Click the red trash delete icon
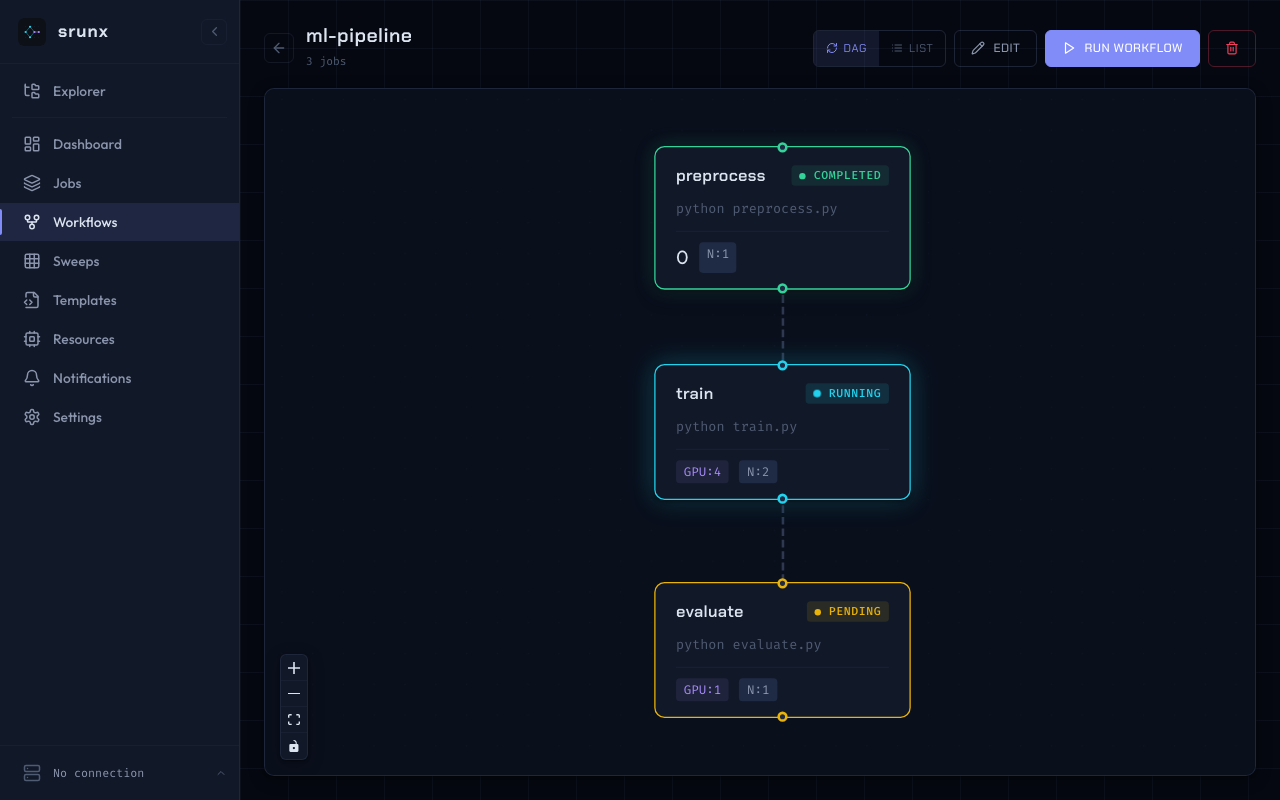 pos(1231,48)
